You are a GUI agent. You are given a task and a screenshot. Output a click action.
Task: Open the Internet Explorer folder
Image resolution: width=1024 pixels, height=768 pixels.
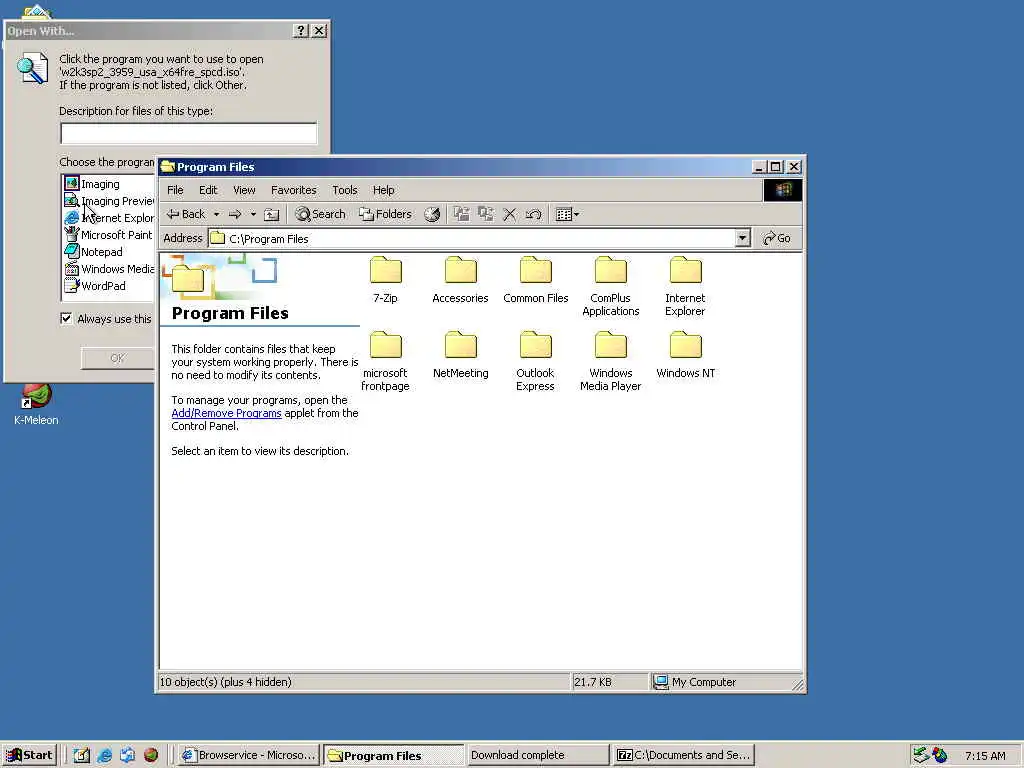pyautogui.click(x=685, y=287)
